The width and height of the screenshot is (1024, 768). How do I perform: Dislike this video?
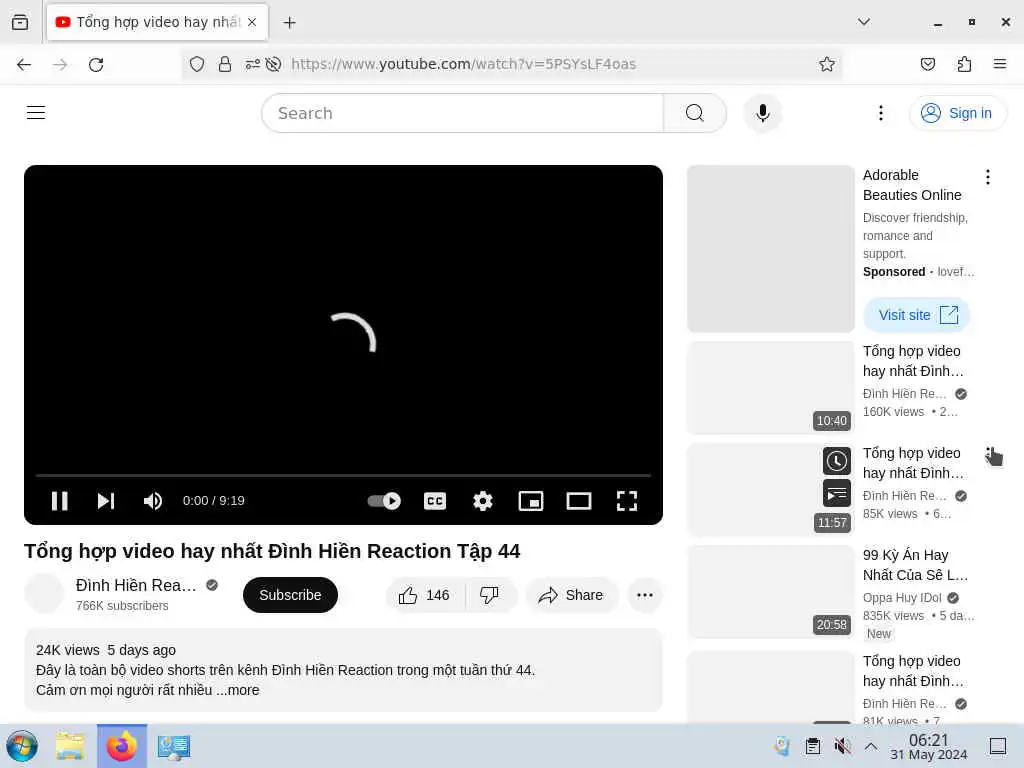pos(490,595)
